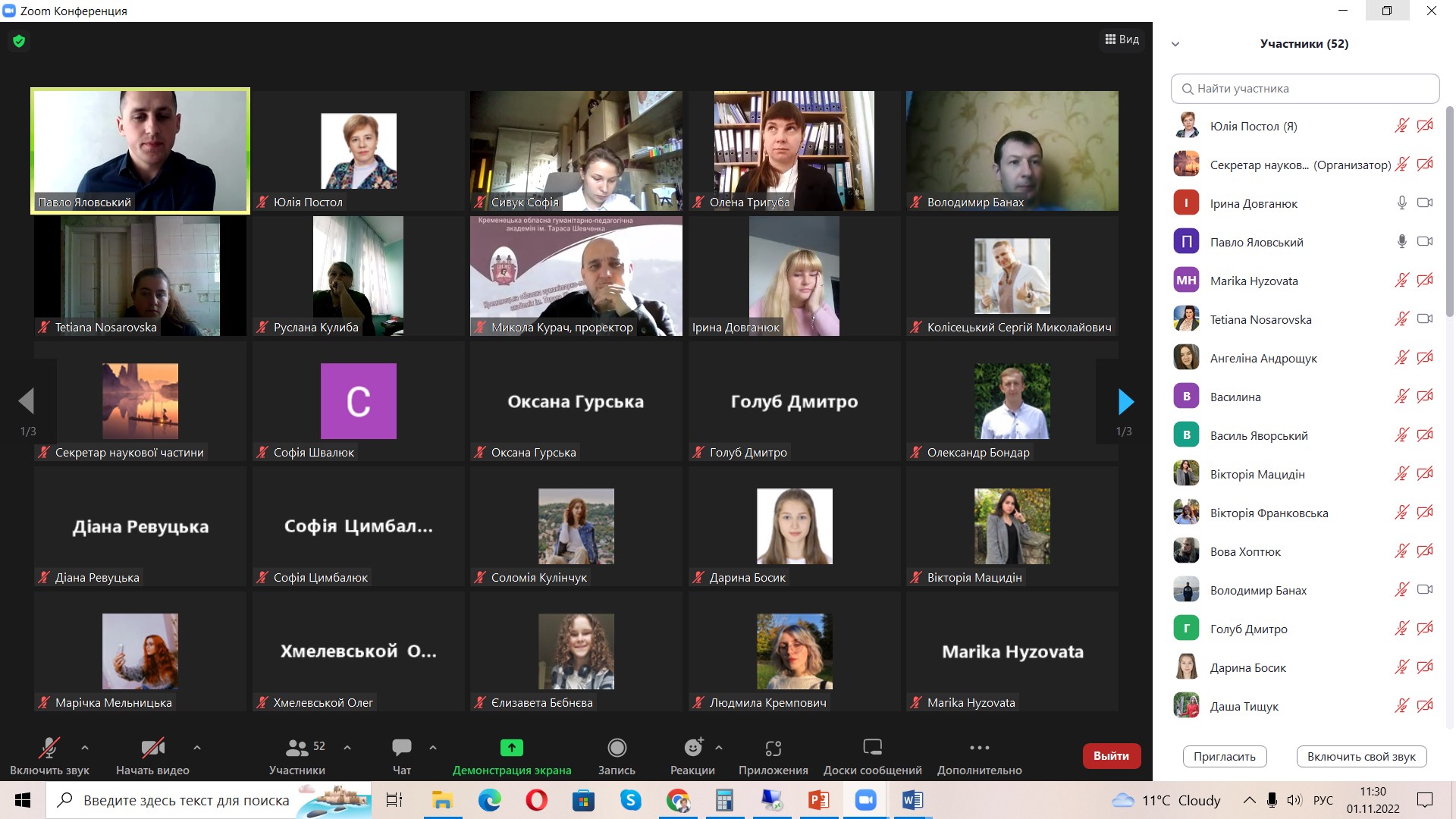Click the Дополнительно three-dots icon
Screen dimensions: 1456x819
(979, 748)
